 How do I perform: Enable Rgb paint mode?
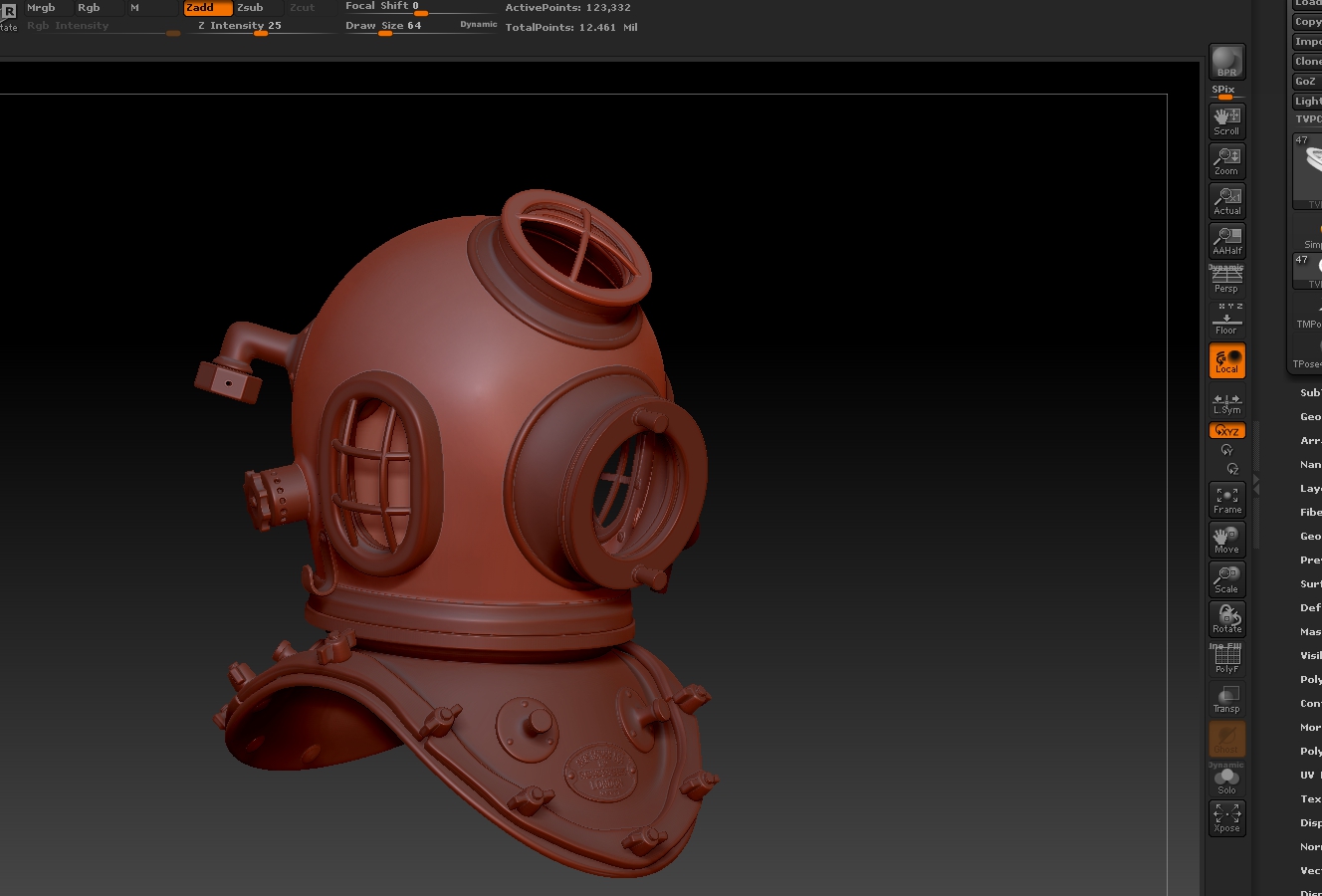coord(98,7)
